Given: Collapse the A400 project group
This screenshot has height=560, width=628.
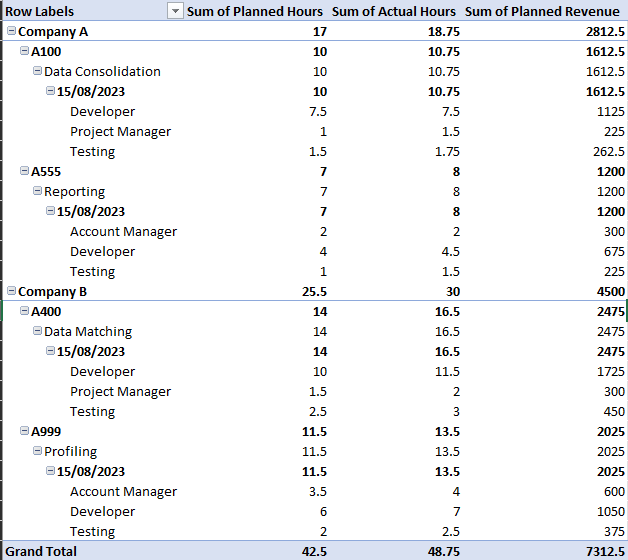Looking at the screenshot, I should click(24, 311).
